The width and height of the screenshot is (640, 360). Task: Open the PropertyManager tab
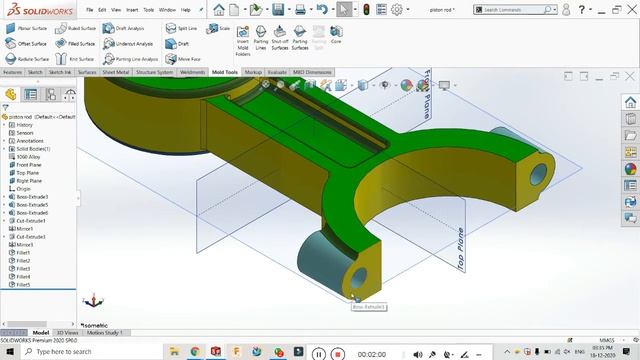[31, 94]
